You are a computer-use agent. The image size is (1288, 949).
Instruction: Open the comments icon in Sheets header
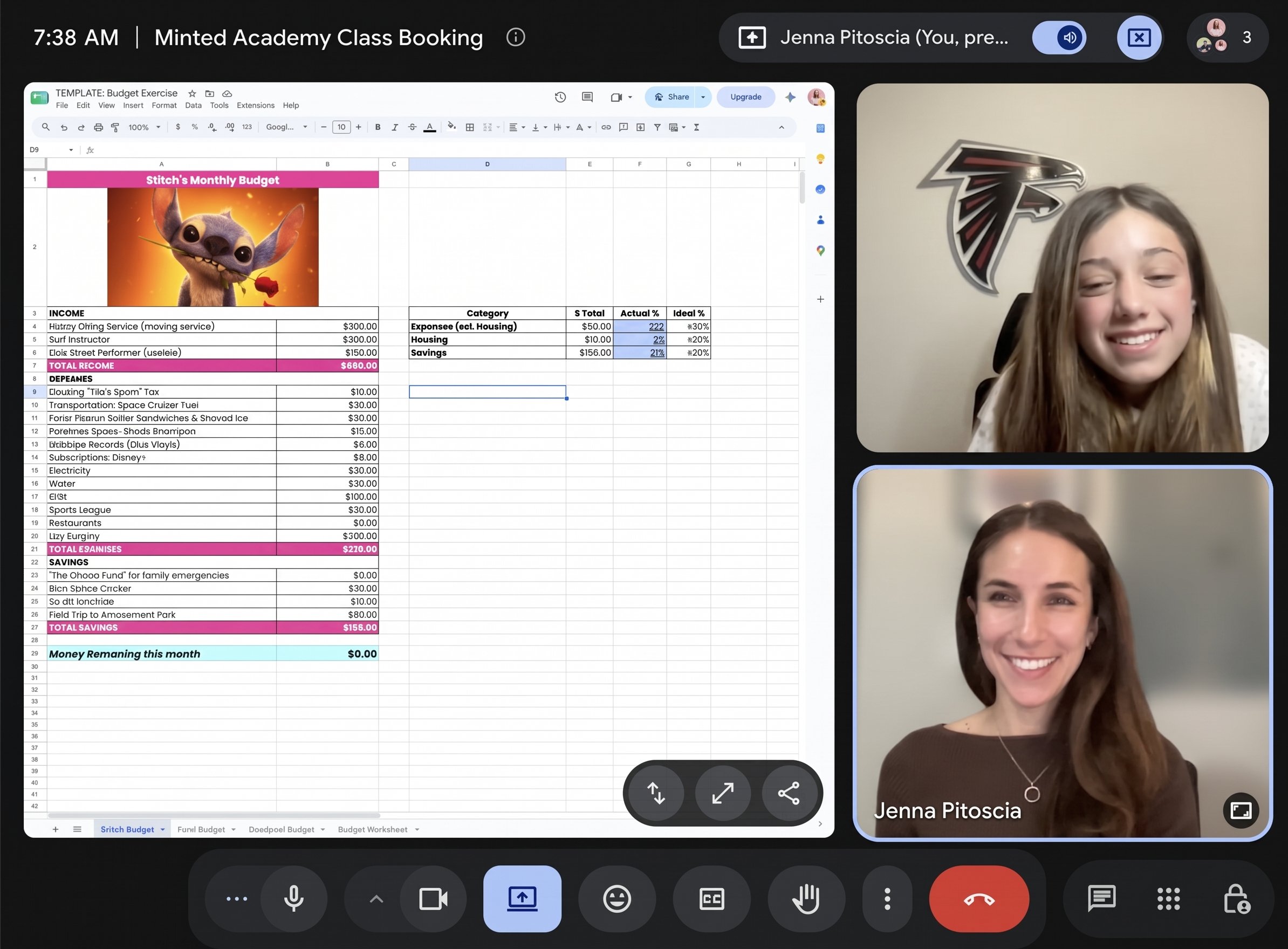pos(587,97)
